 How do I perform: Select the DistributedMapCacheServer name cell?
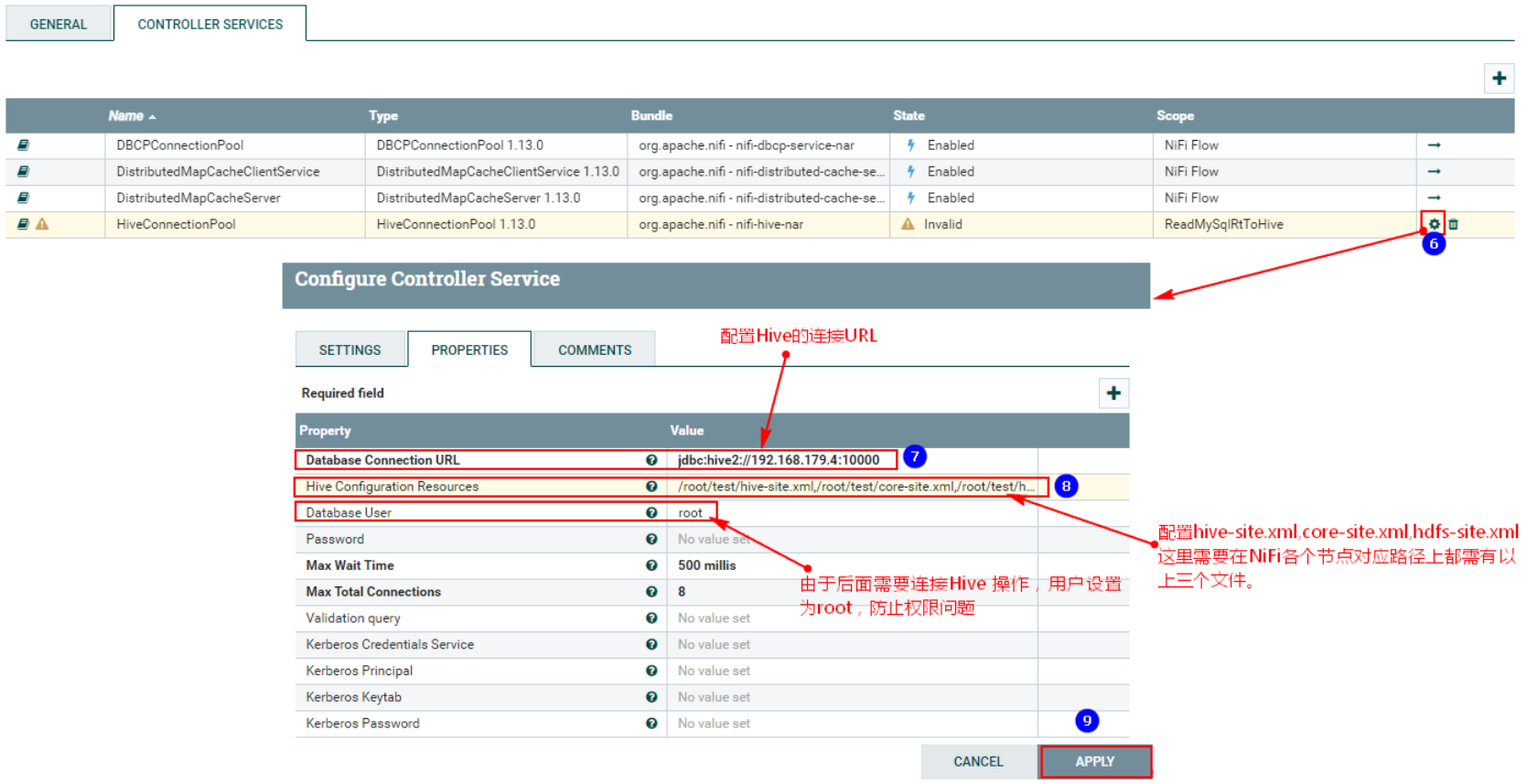click(235, 198)
